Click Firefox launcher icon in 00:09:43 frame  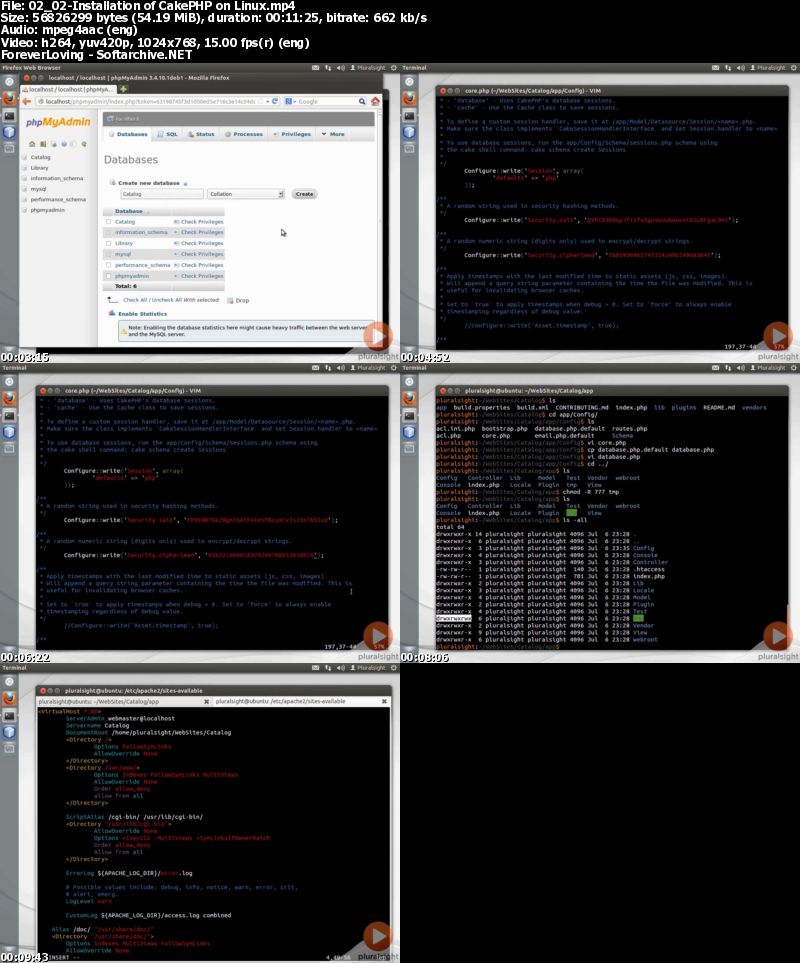pos(9,698)
